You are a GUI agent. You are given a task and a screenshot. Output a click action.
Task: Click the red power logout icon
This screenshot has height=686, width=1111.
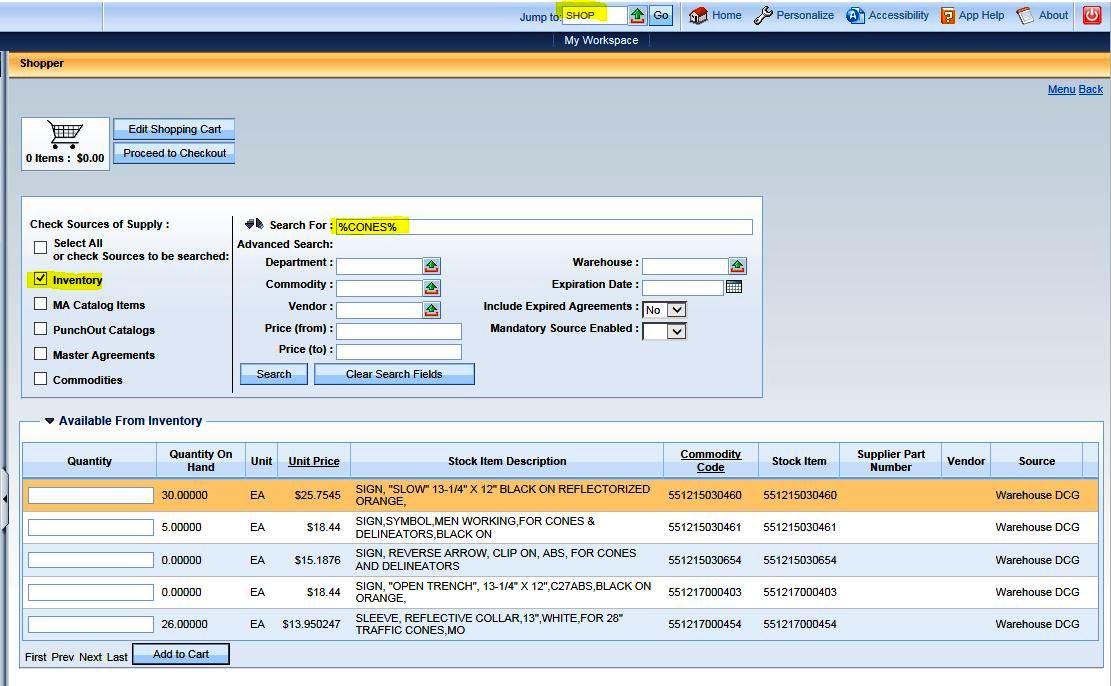[x=1091, y=15]
